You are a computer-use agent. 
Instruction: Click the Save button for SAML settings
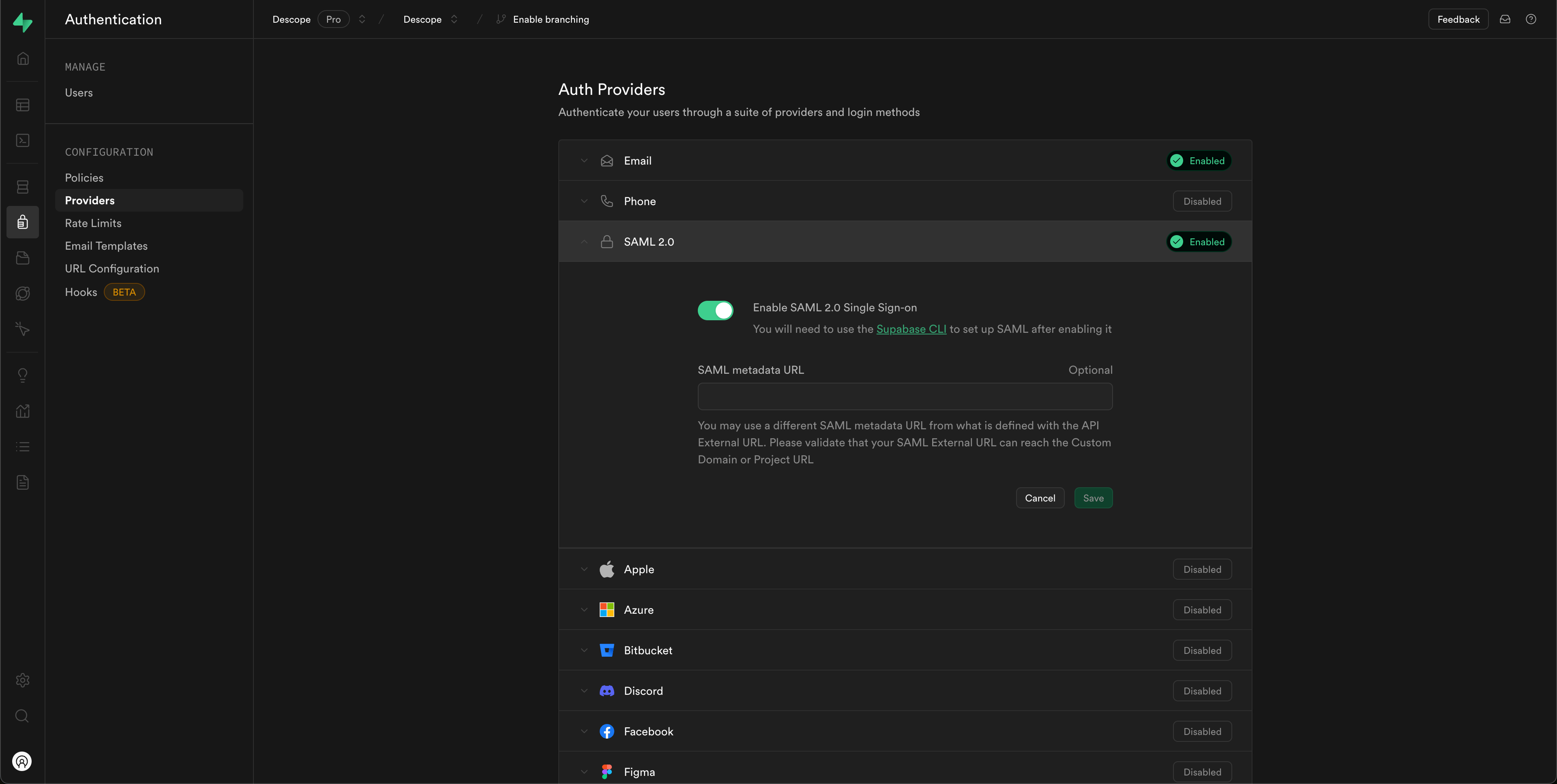pyautogui.click(x=1093, y=497)
